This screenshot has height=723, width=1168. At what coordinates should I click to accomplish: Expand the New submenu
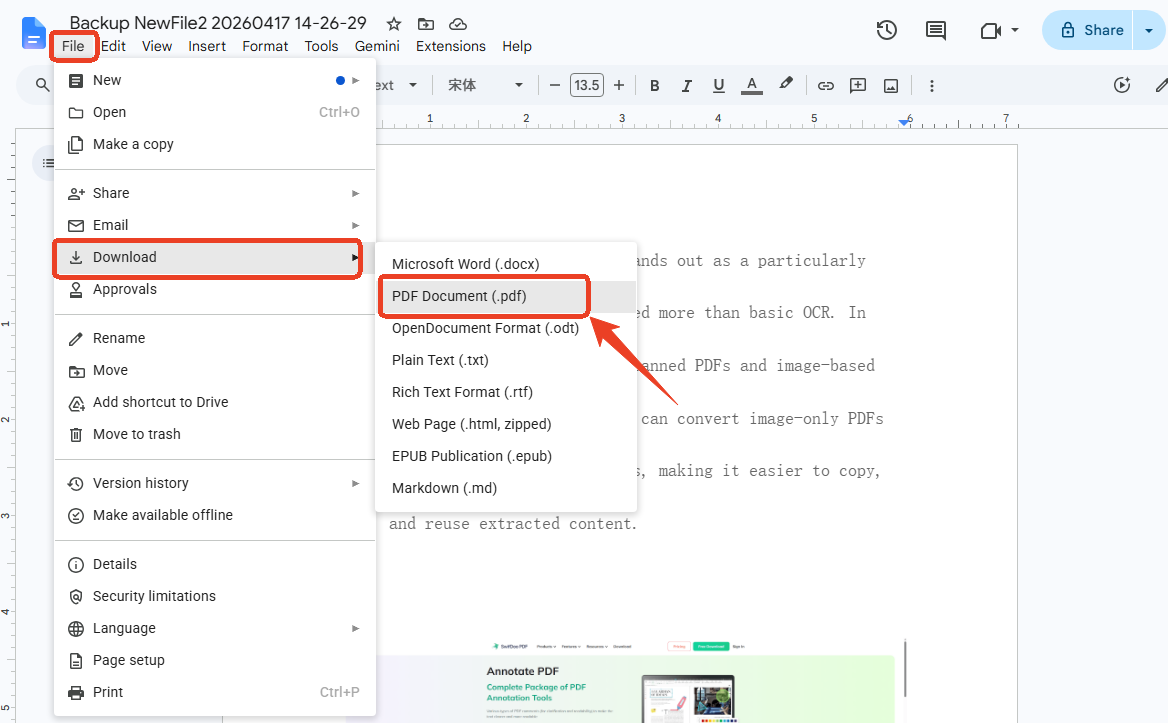coord(215,80)
